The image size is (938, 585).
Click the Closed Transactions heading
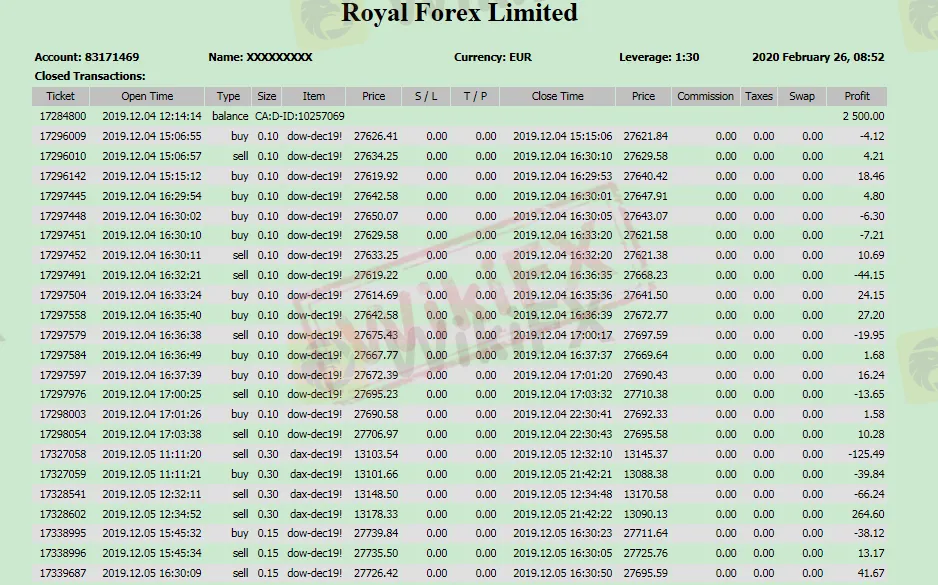[90, 76]
